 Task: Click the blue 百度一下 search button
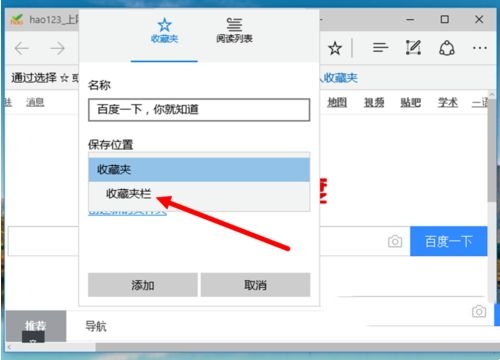click(x=449, y=241)
